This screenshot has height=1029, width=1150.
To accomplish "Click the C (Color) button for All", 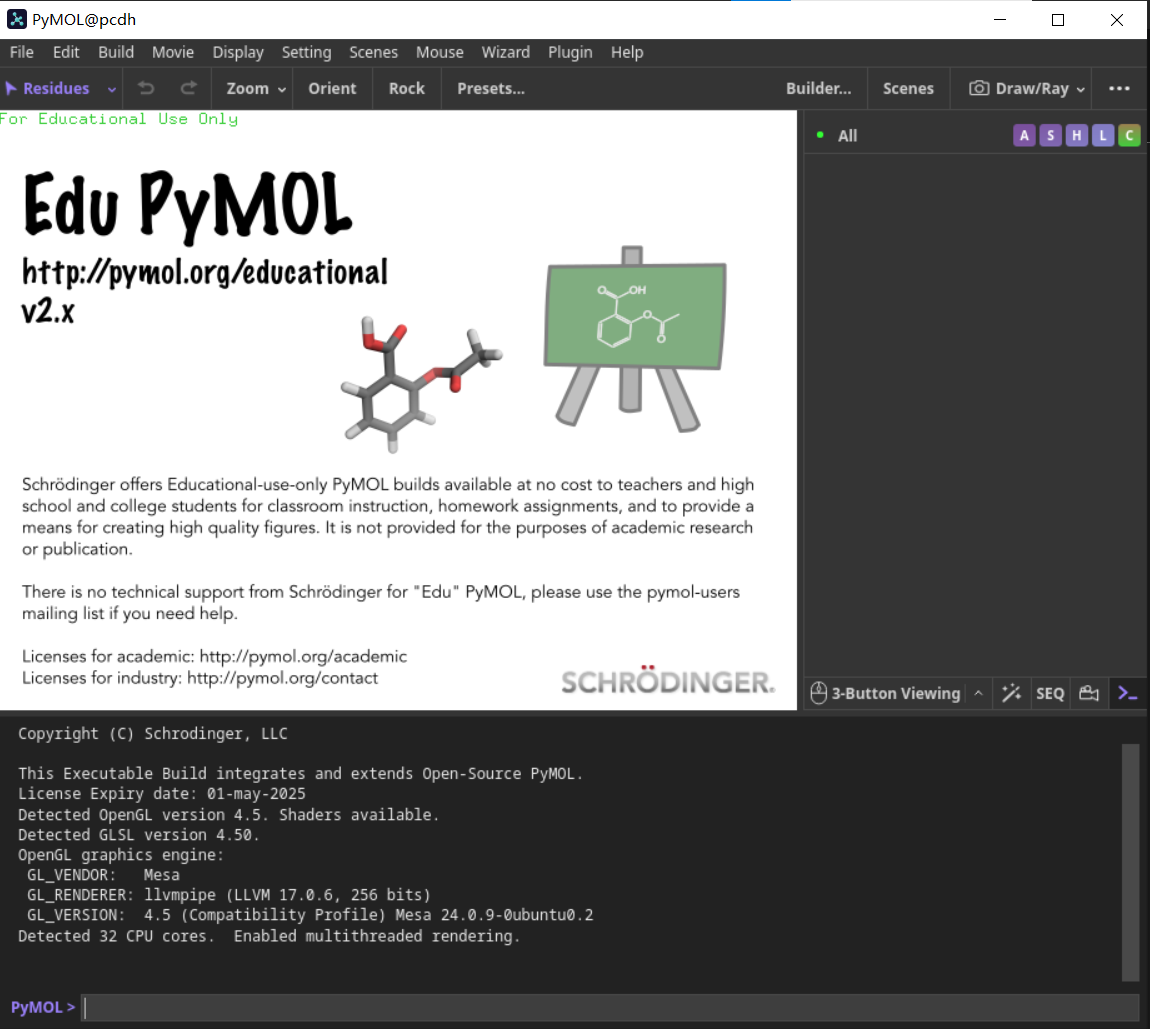I will pos(1129,135).
